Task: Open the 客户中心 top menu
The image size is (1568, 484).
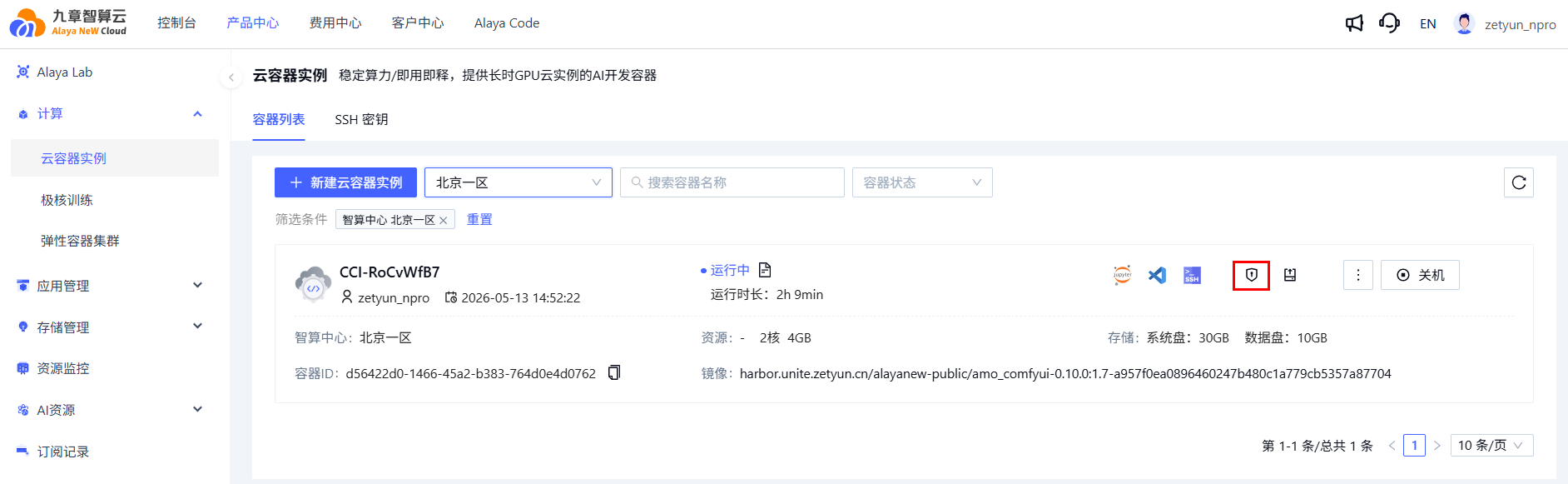Action: point(418,23)
